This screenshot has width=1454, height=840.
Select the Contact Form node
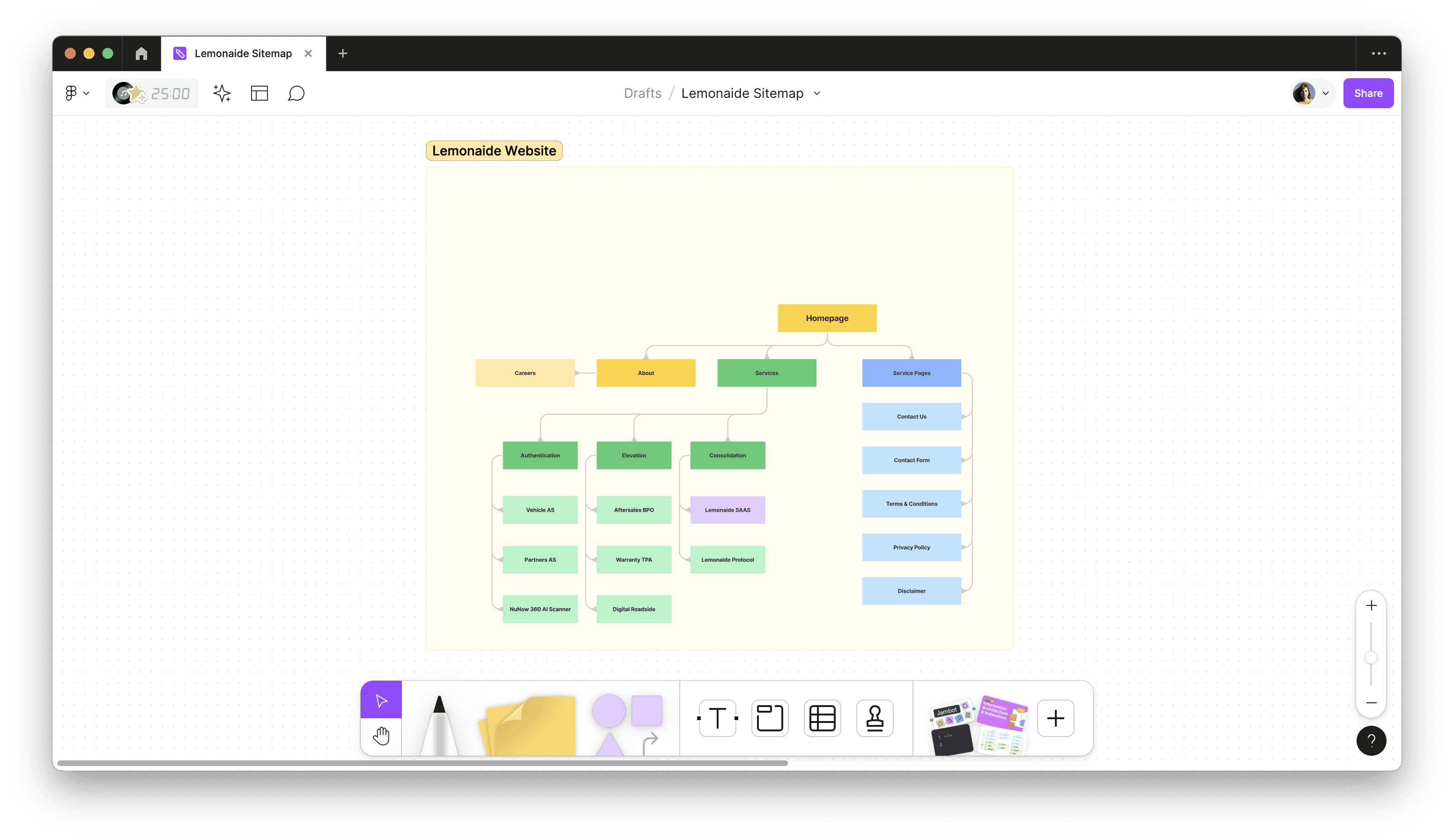[912, 460]
